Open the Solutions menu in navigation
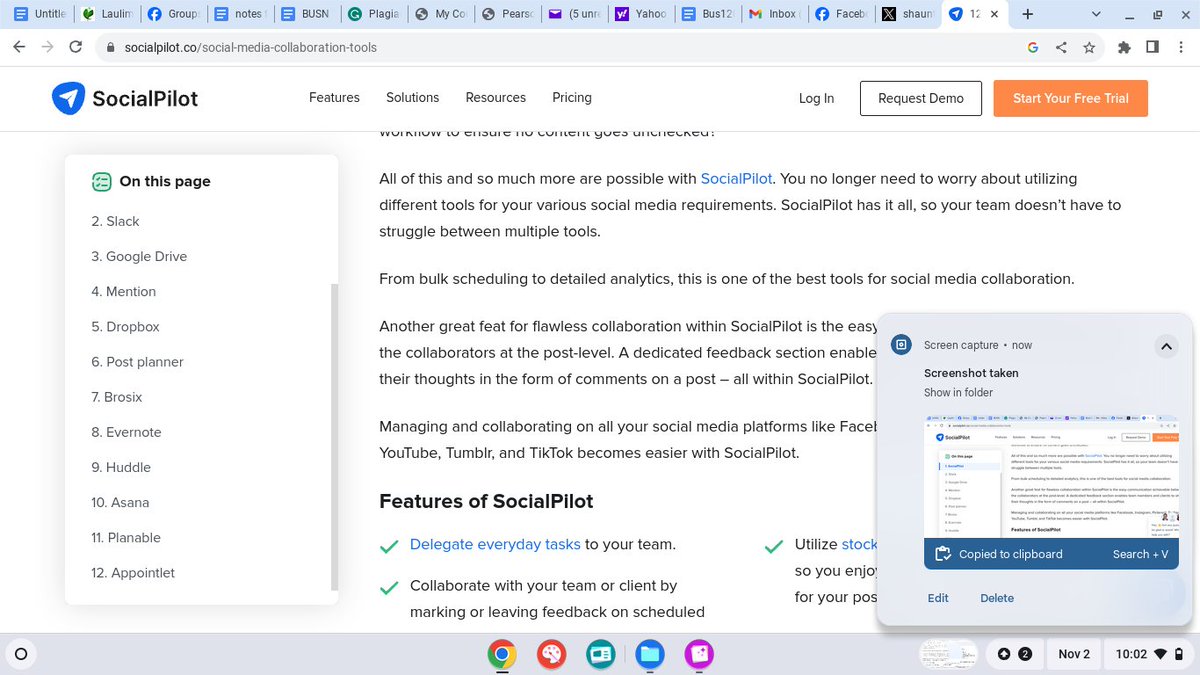This screenshot has width=1200, height=675. [x=413, y=98]
